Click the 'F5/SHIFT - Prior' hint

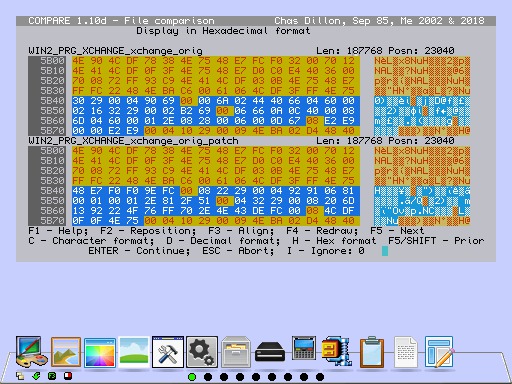[x=436, y=241]
